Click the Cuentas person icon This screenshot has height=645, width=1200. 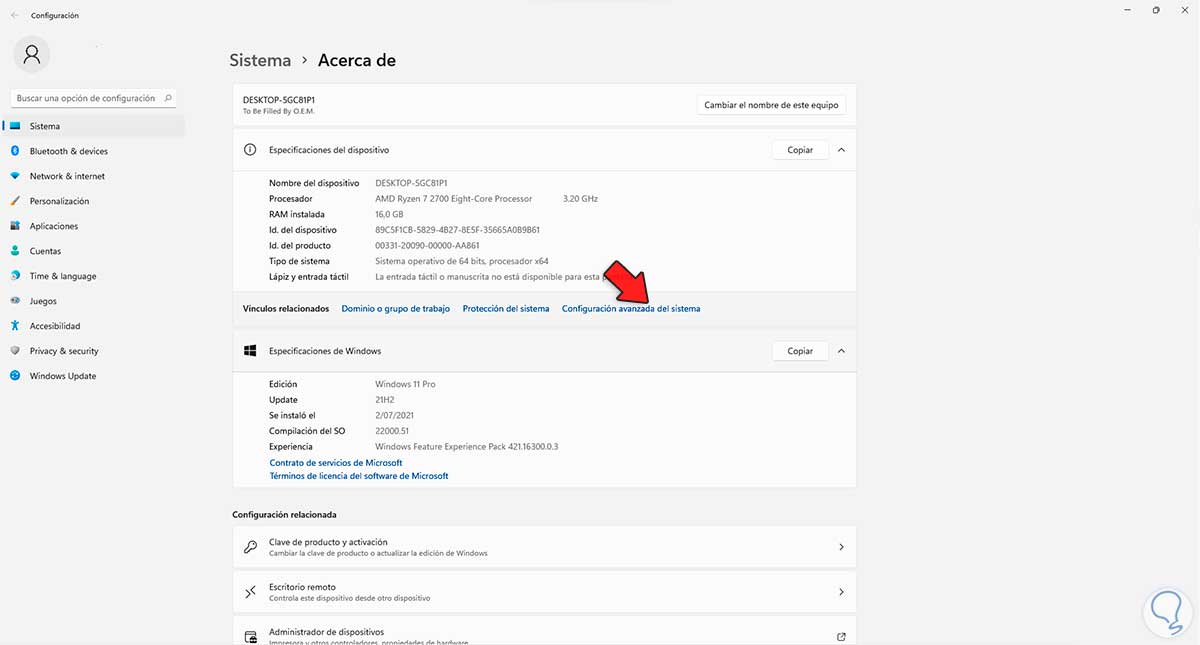[15, 251]
